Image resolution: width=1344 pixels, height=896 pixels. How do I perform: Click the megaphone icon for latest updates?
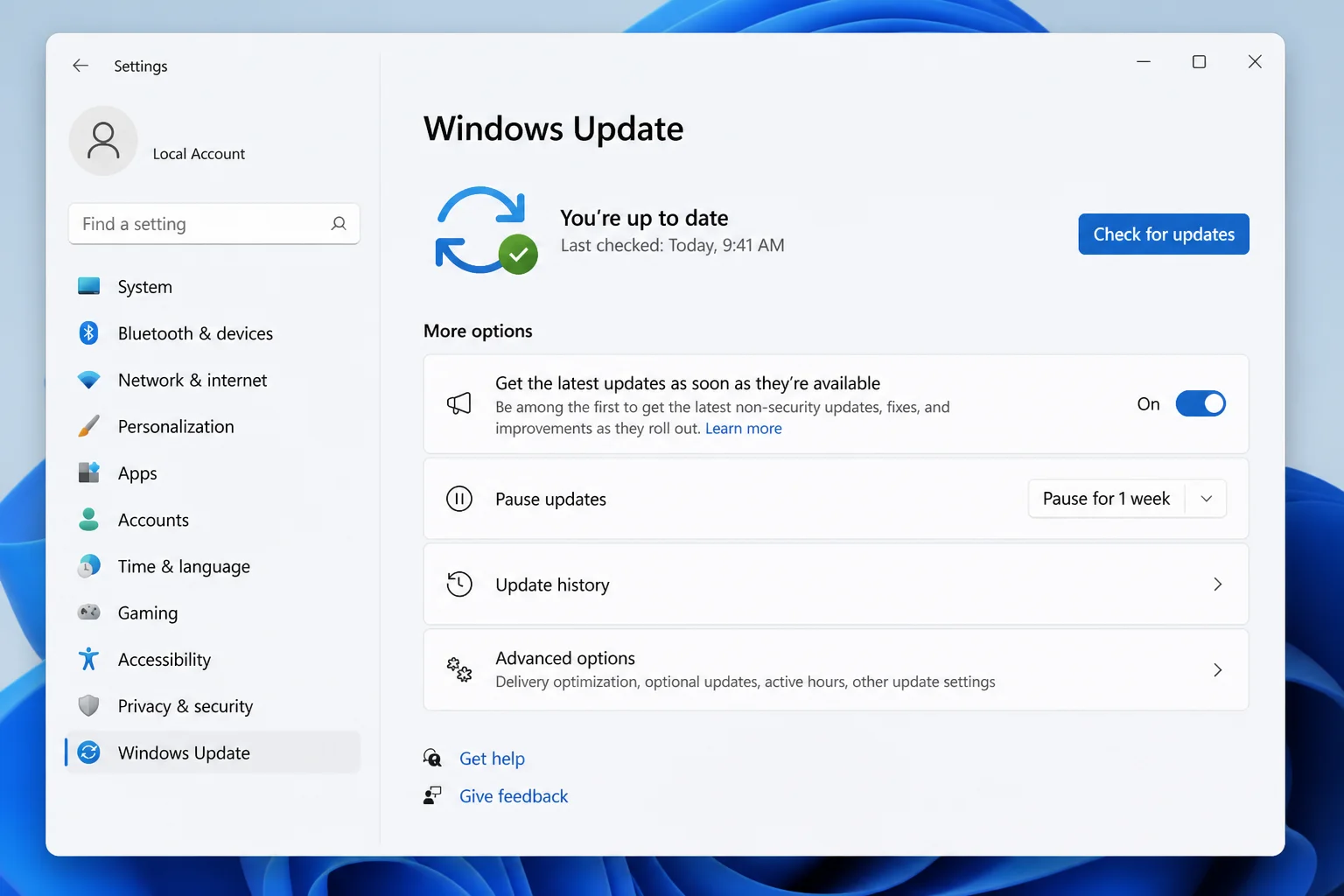459,403
